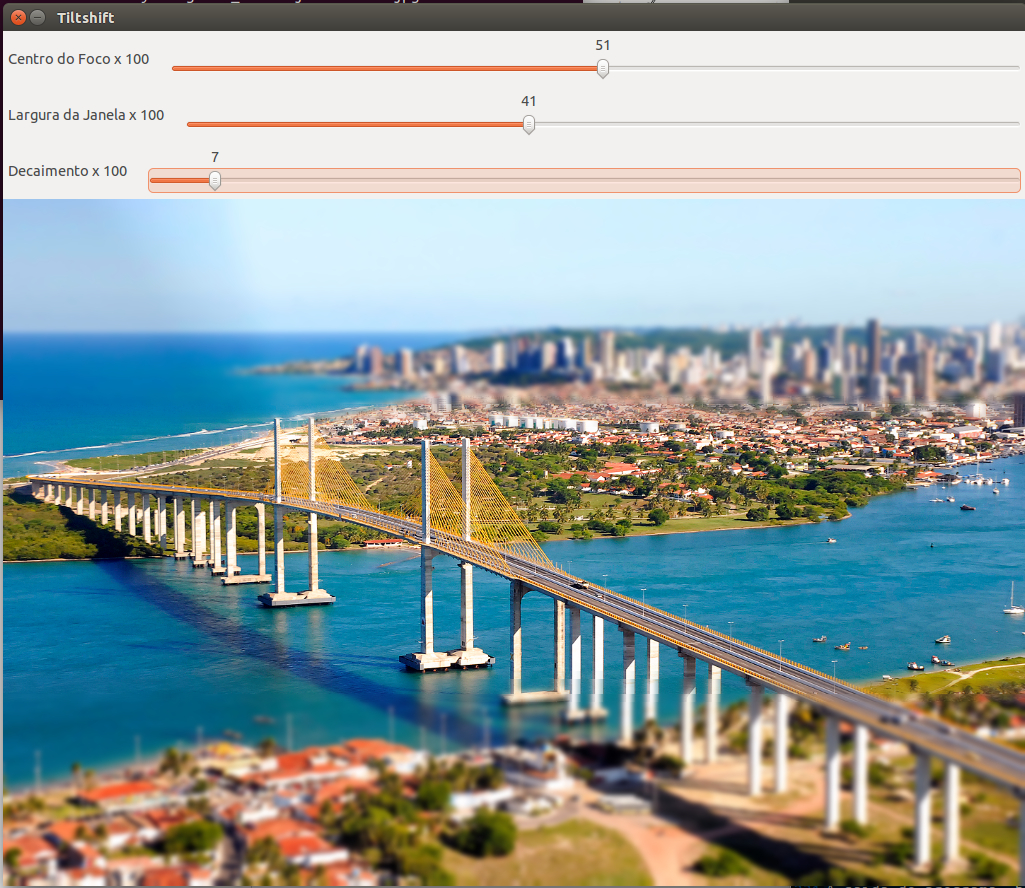Click the Largura da Janela value 41
This screenshot has height=888, width=1025.
[x=529, y=101]
